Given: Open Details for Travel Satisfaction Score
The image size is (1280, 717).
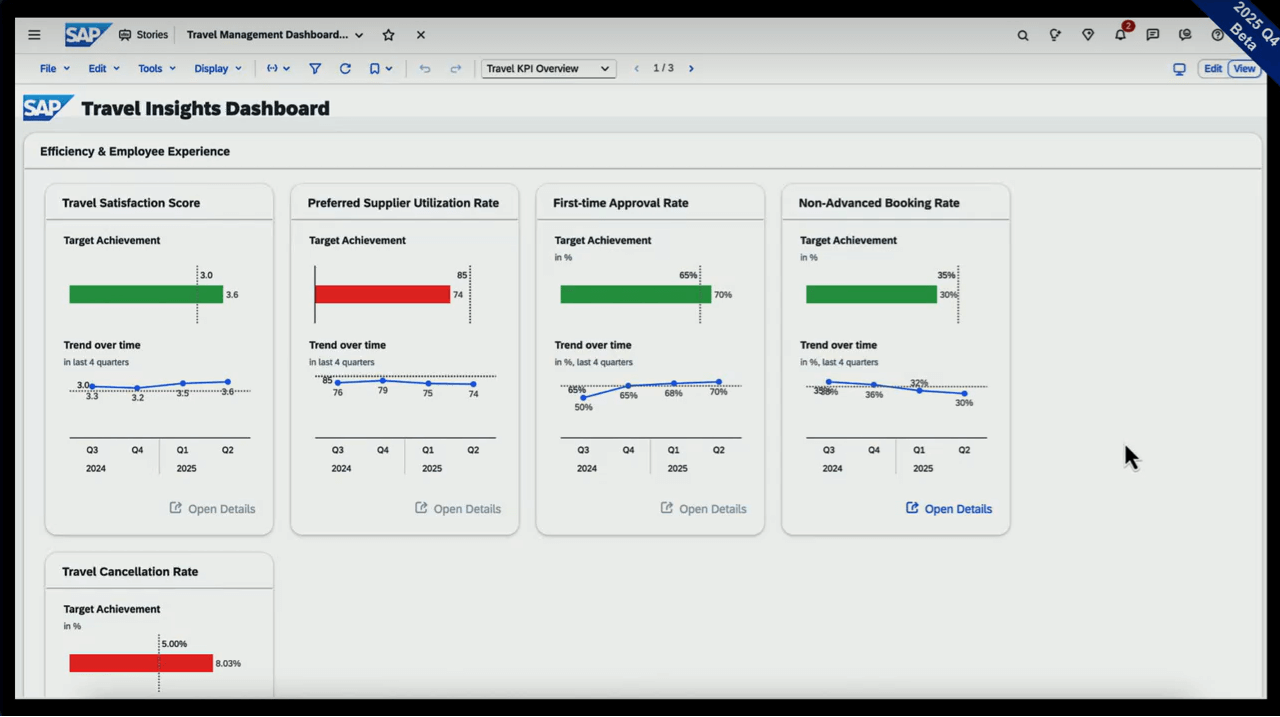Looking at the screenshot, I should (x=212, y=509).
